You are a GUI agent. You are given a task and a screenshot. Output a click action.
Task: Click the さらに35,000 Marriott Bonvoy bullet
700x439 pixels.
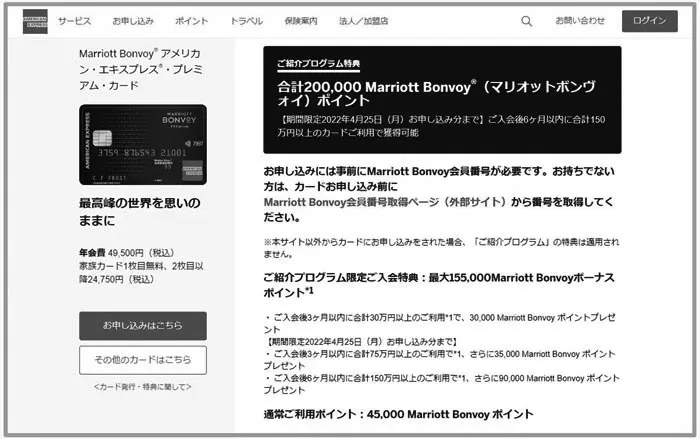439,360
